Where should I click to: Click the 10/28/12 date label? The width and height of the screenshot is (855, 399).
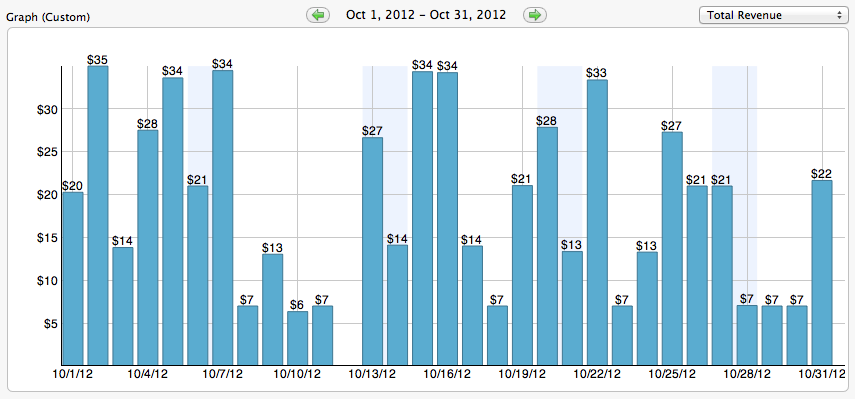tap(747, 374)
